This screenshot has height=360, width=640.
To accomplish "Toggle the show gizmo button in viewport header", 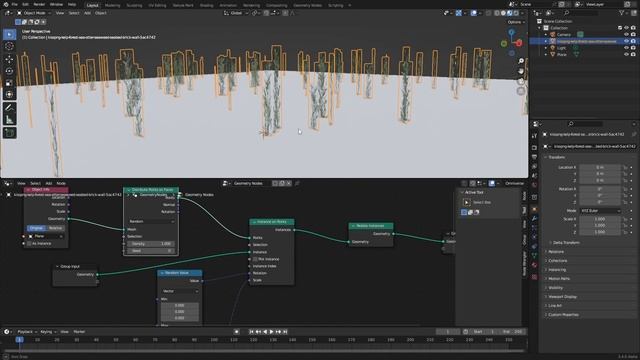I will click(459, 13).
